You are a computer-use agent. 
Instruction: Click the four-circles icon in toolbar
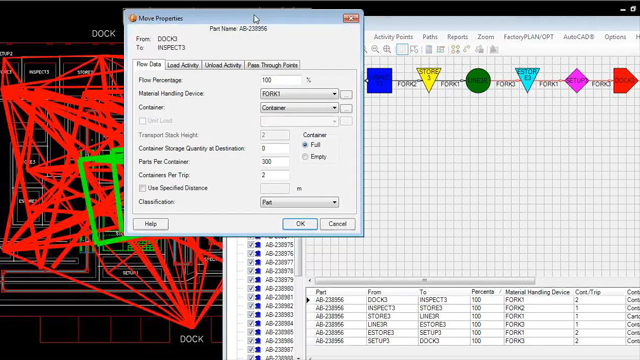[456, 49]
